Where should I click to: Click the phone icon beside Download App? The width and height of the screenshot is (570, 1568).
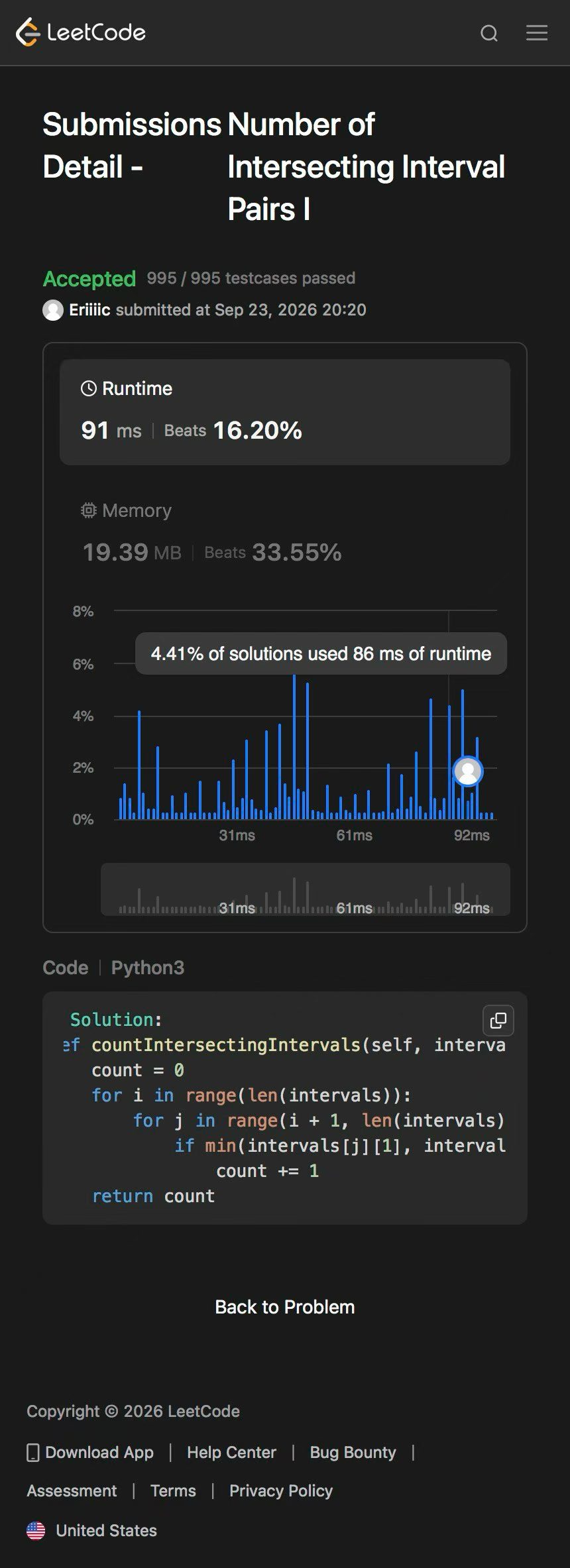tap(33, 1452)
